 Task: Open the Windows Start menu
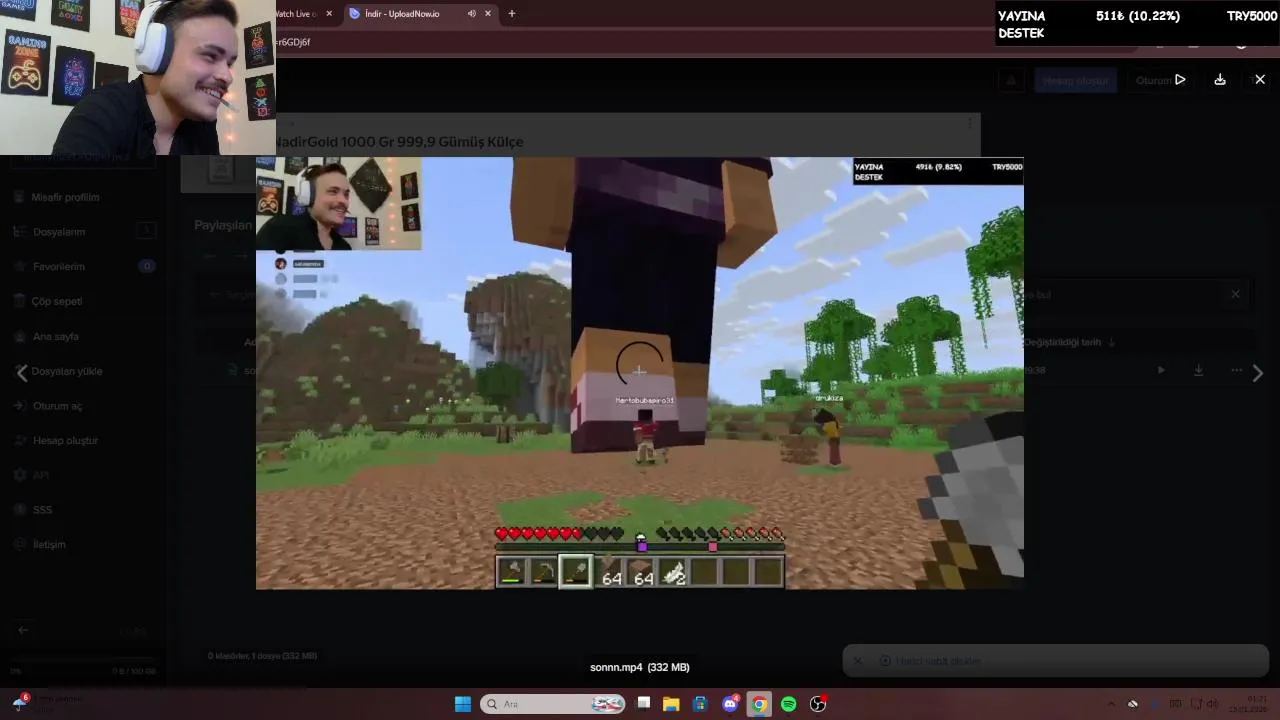tap(463, 704)
